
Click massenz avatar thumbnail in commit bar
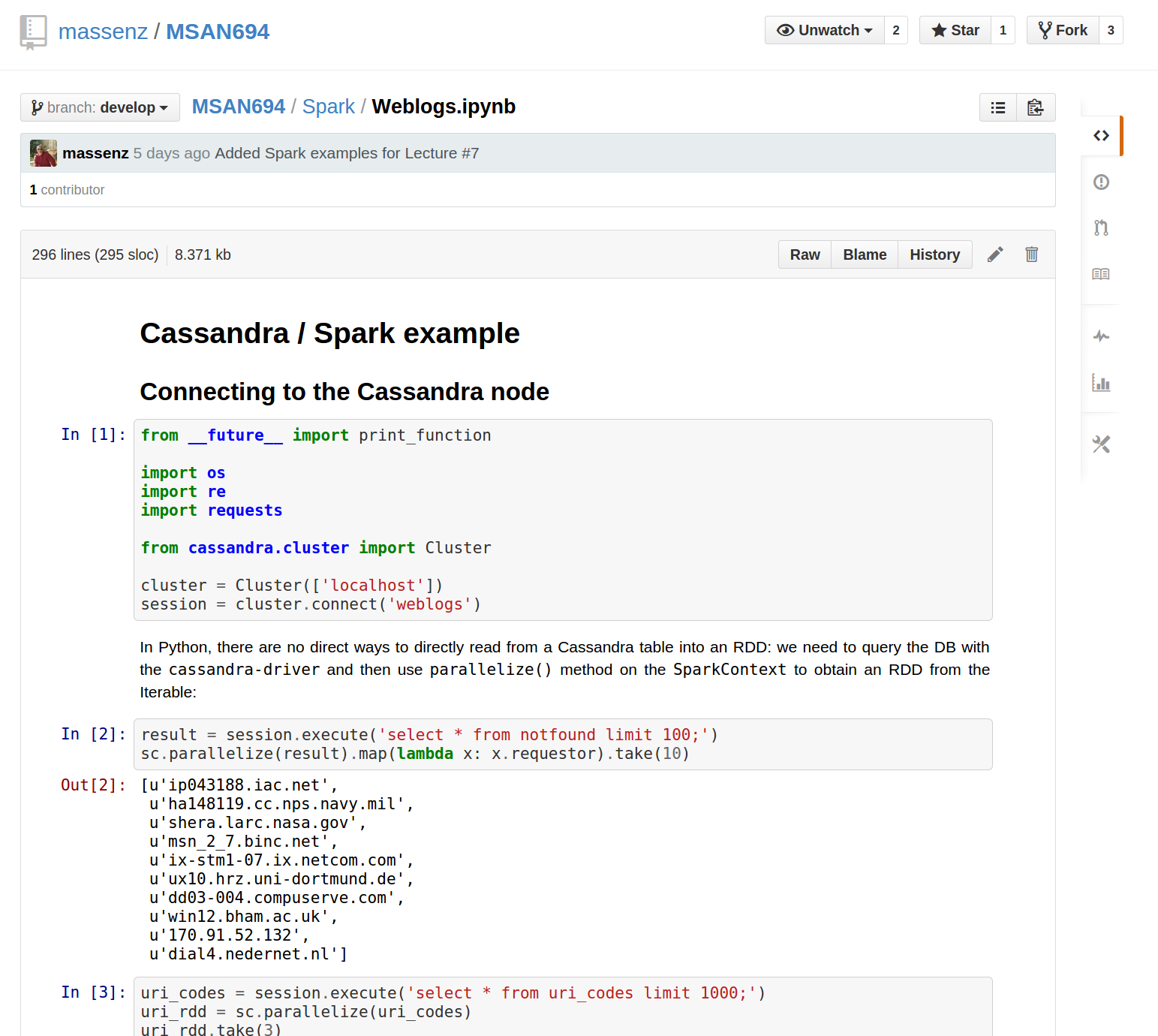[x=44, y=153]
